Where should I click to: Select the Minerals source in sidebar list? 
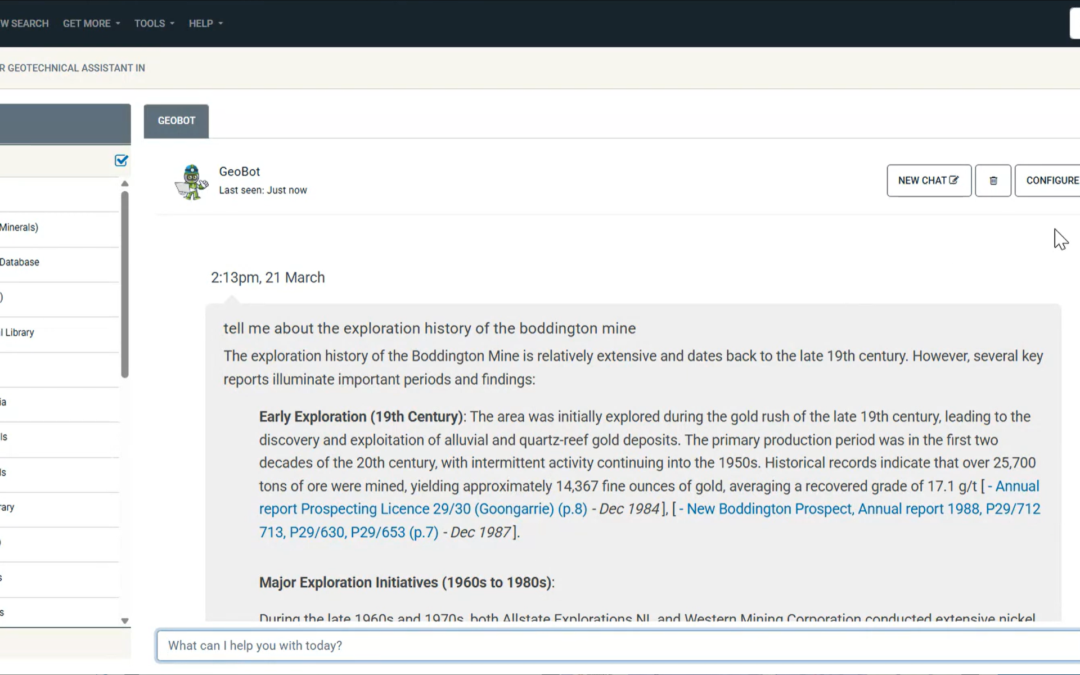pyautogui.click(x=20, y=228)
